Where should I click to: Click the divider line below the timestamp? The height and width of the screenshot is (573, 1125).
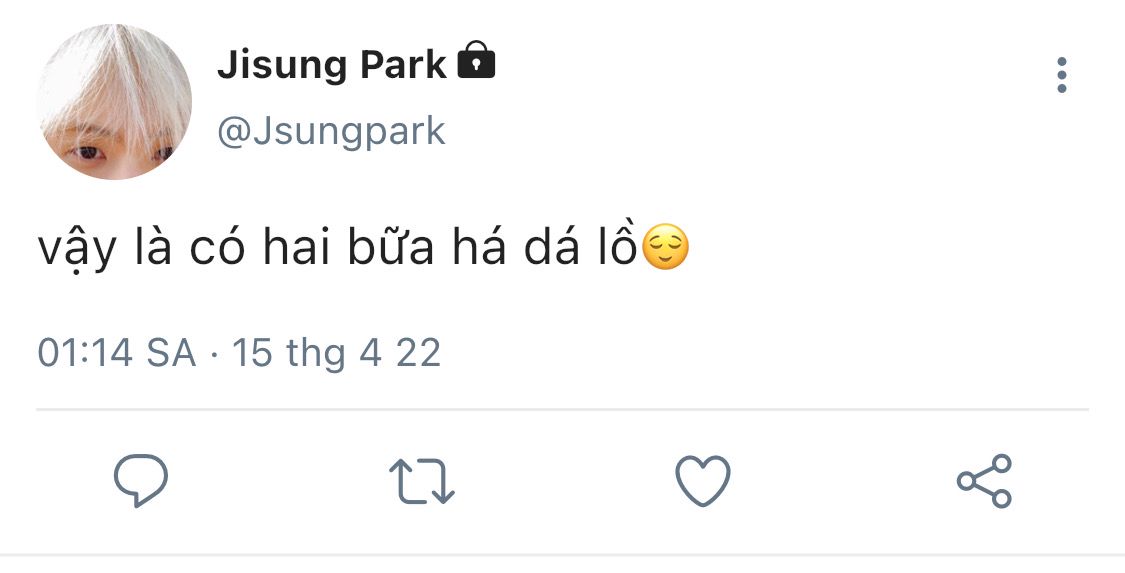pyautogui.click(x=562, y=409)
